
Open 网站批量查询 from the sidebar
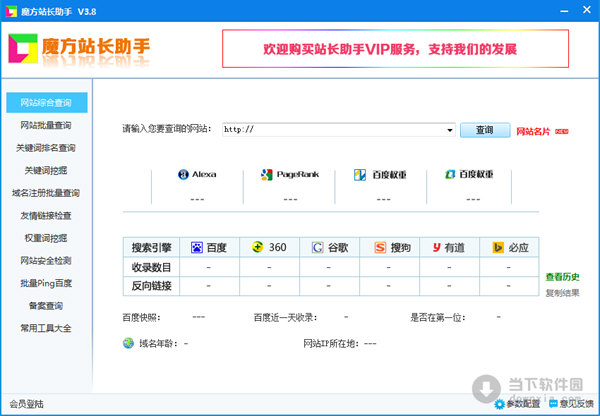point(46,125)
